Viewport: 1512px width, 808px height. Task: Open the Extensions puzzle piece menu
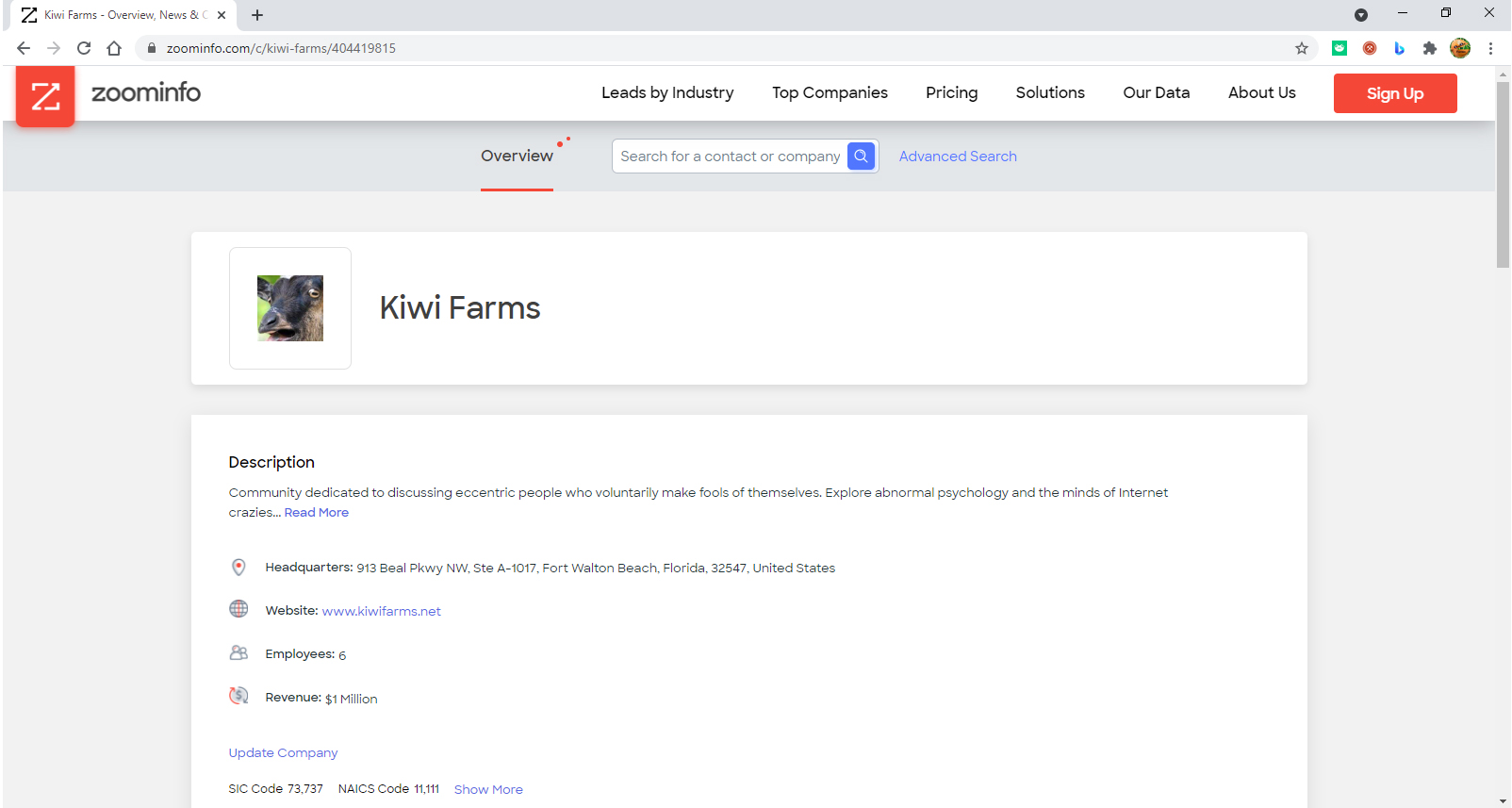[x=1430, y=48]
